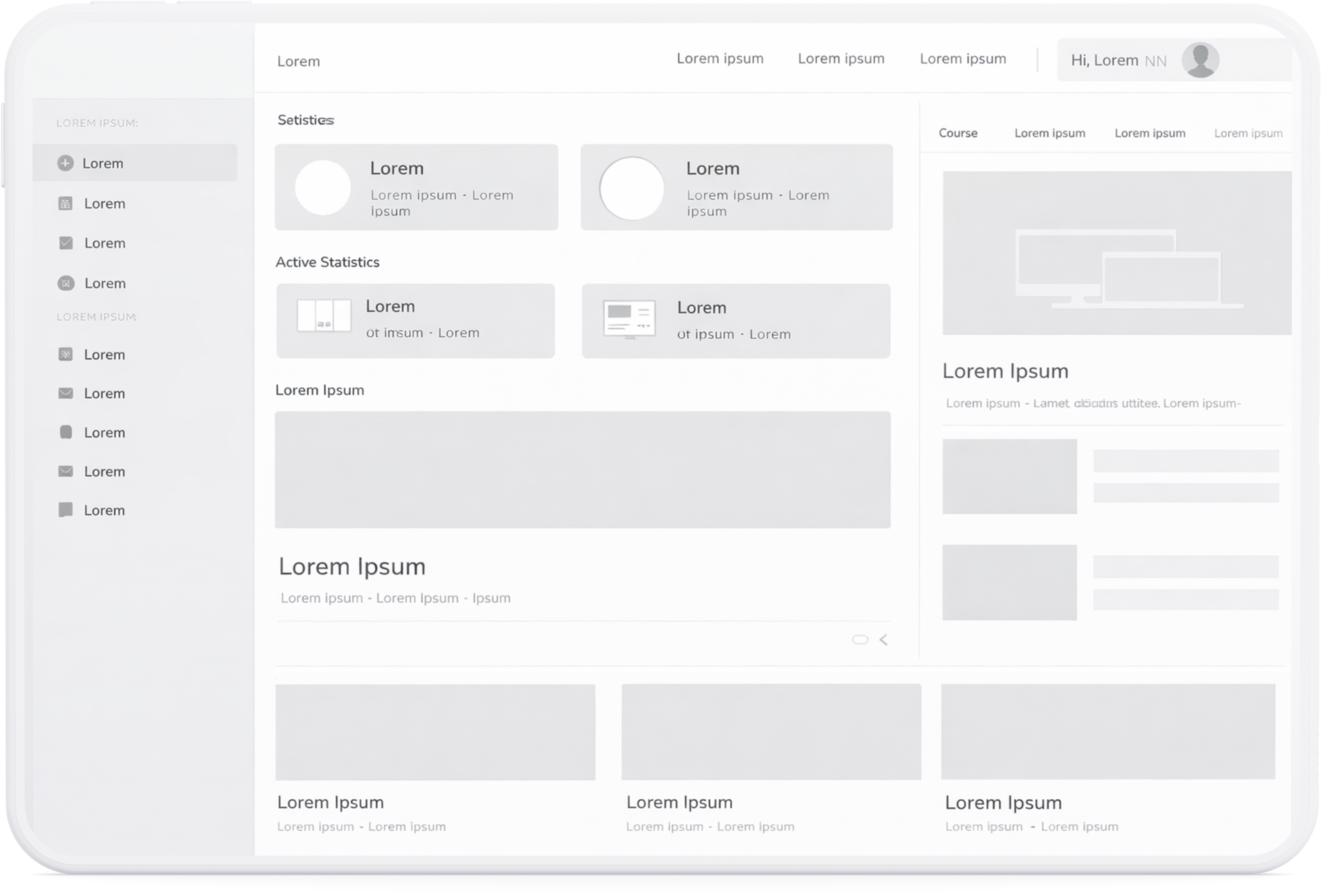
Task: Click the plain rounded-square sidebar icon
Action: [x=66, y=432]
